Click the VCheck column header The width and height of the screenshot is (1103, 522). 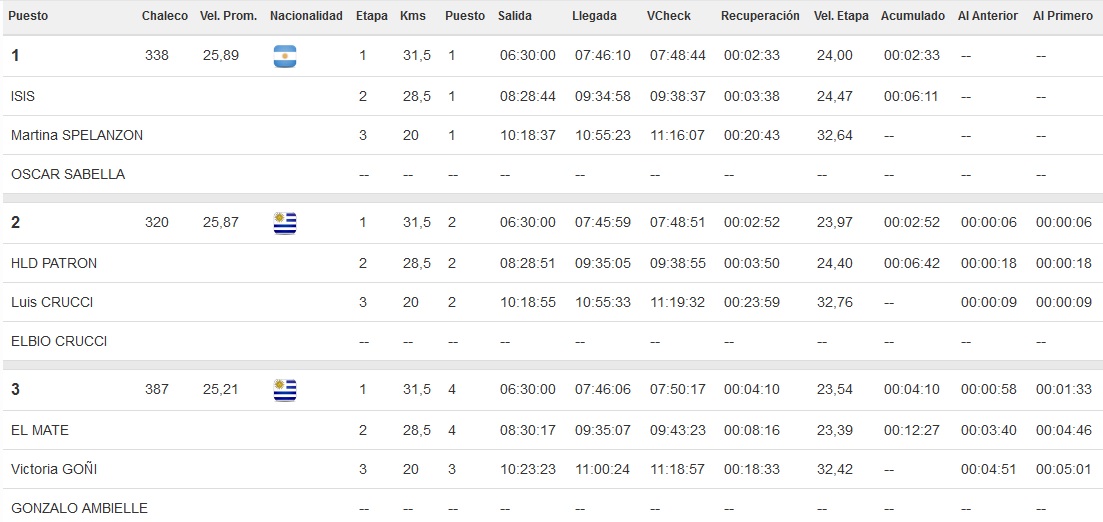coord(668,15)
